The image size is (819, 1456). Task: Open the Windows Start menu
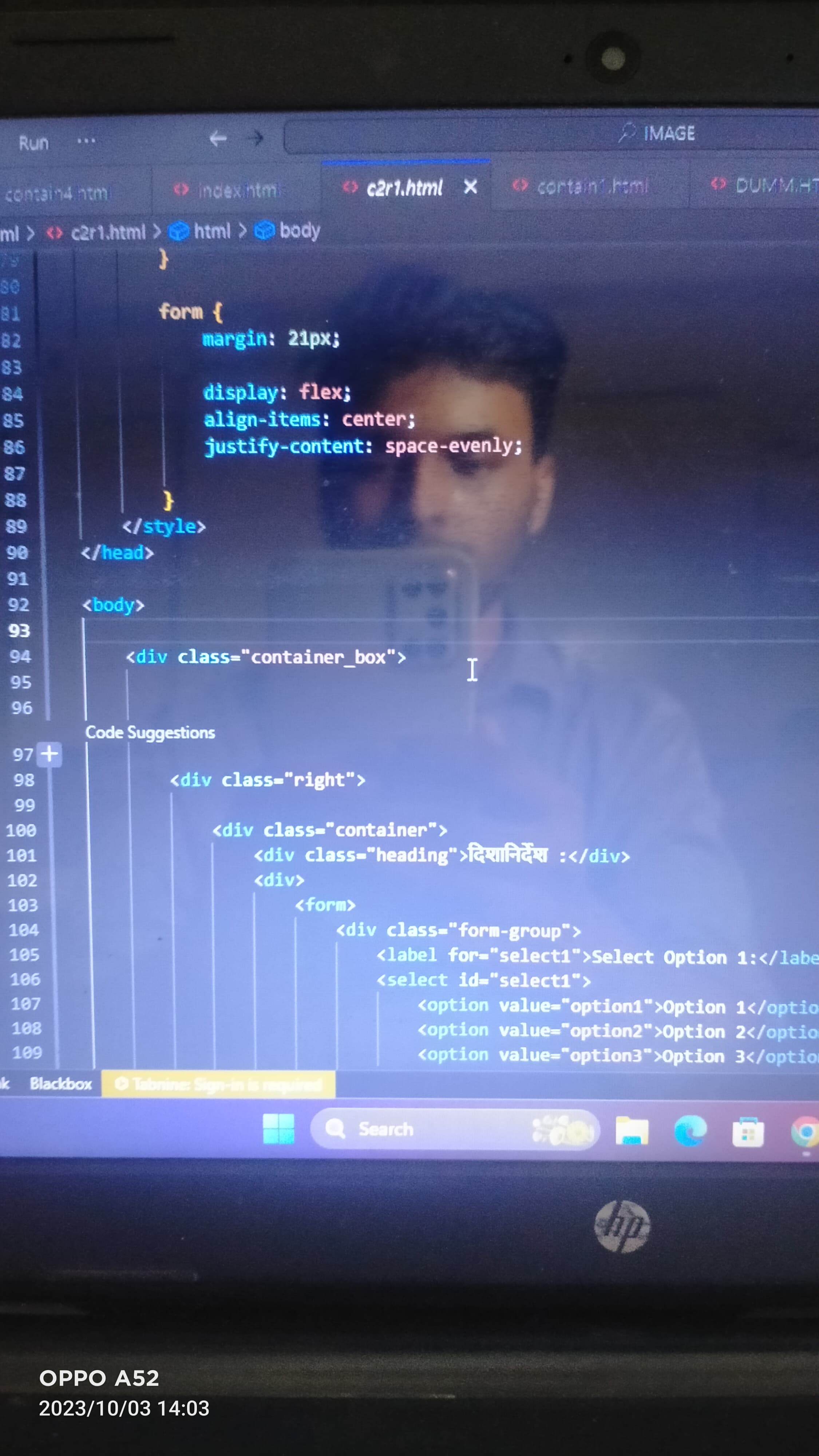tap(279, 1129)
